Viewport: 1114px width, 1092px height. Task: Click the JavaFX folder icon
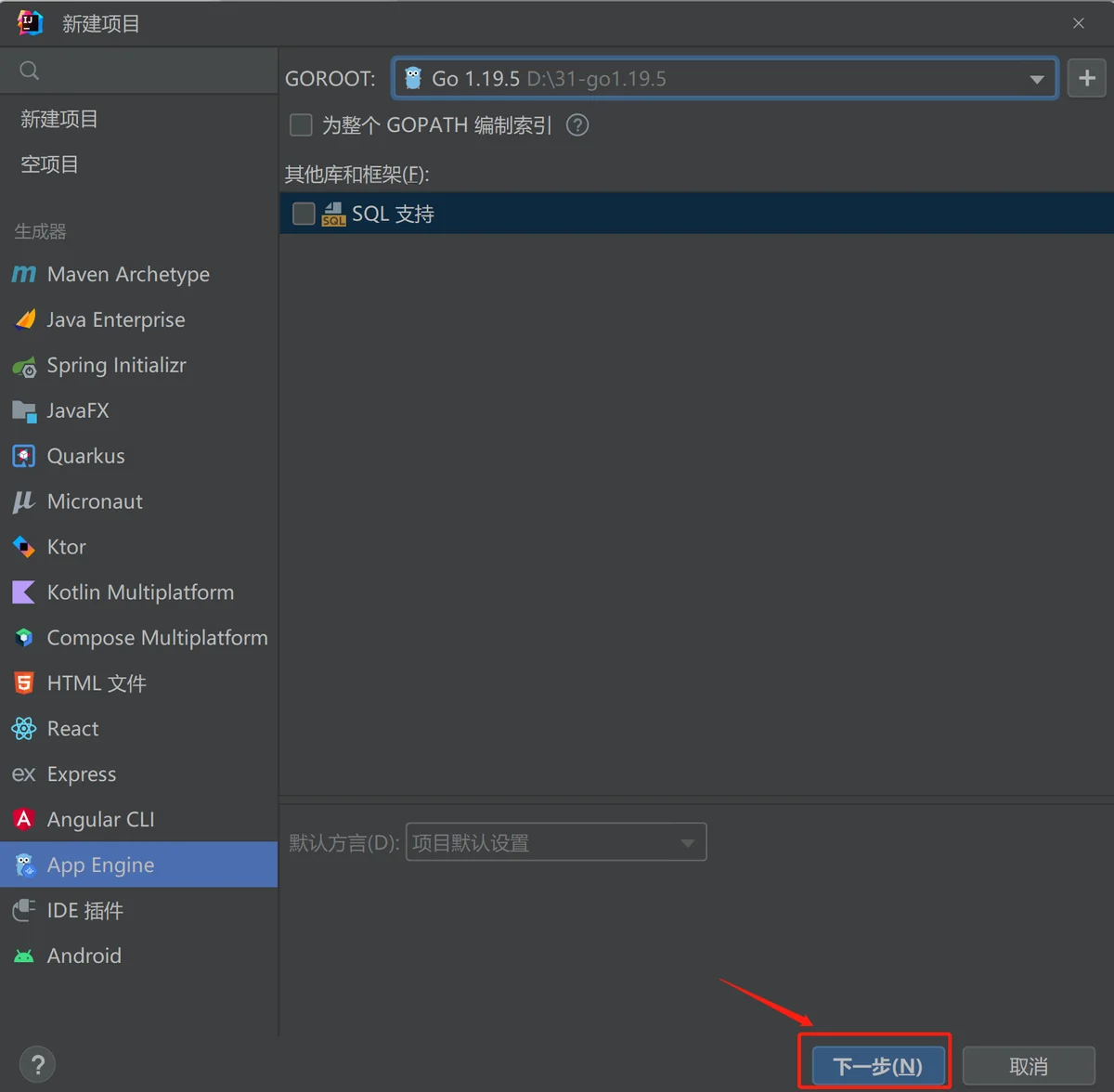24,410
